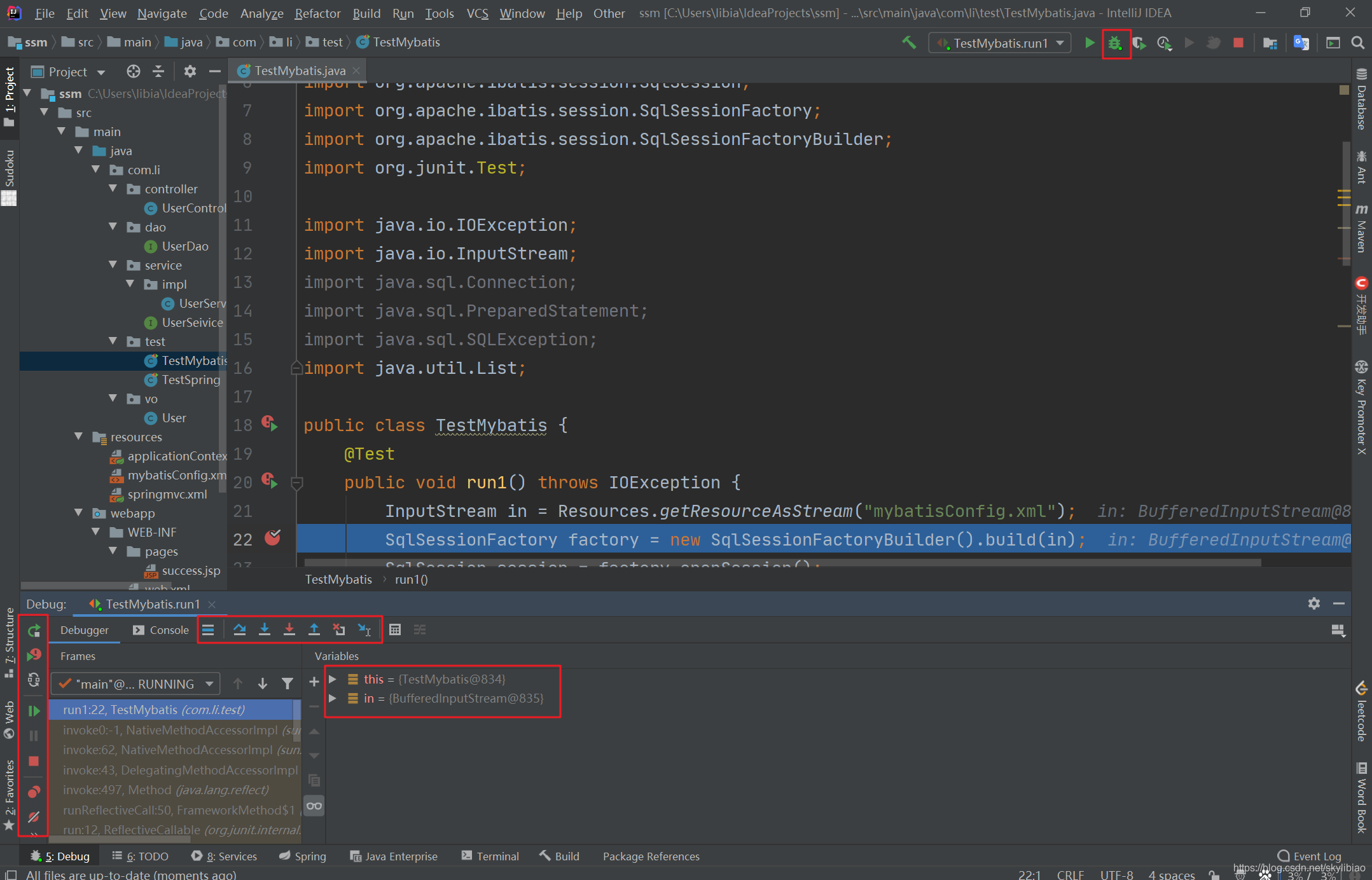Collapse the controller package in project tree

click(113, 189)
